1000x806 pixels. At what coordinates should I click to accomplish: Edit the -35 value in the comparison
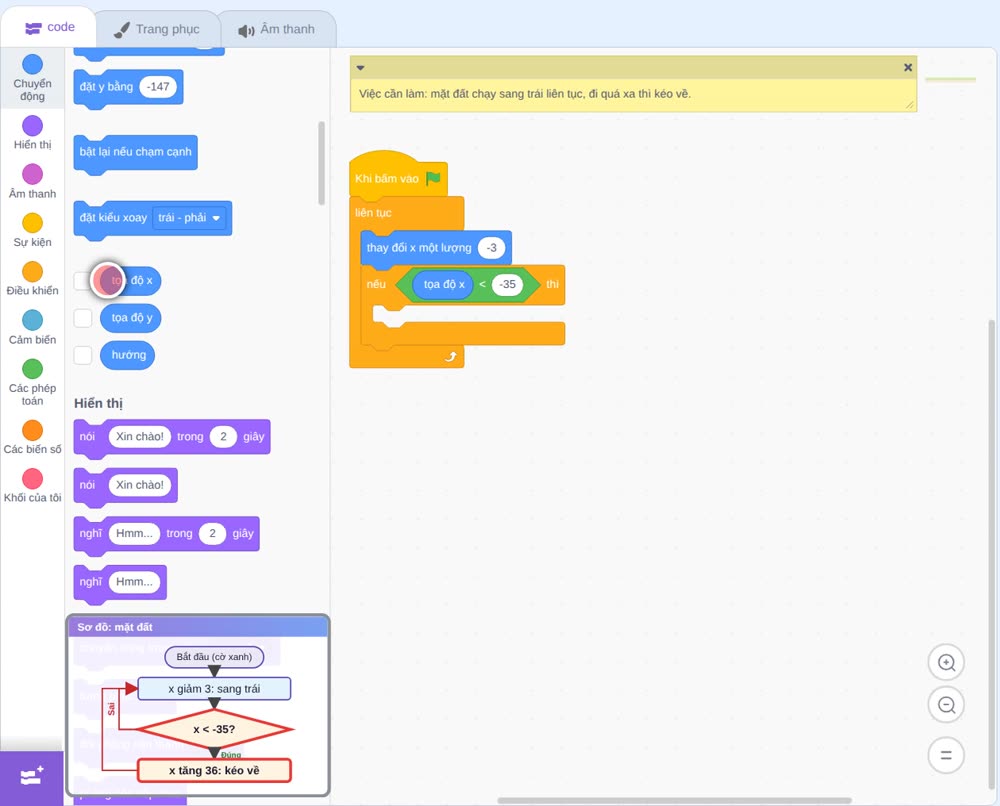point(508,284)
